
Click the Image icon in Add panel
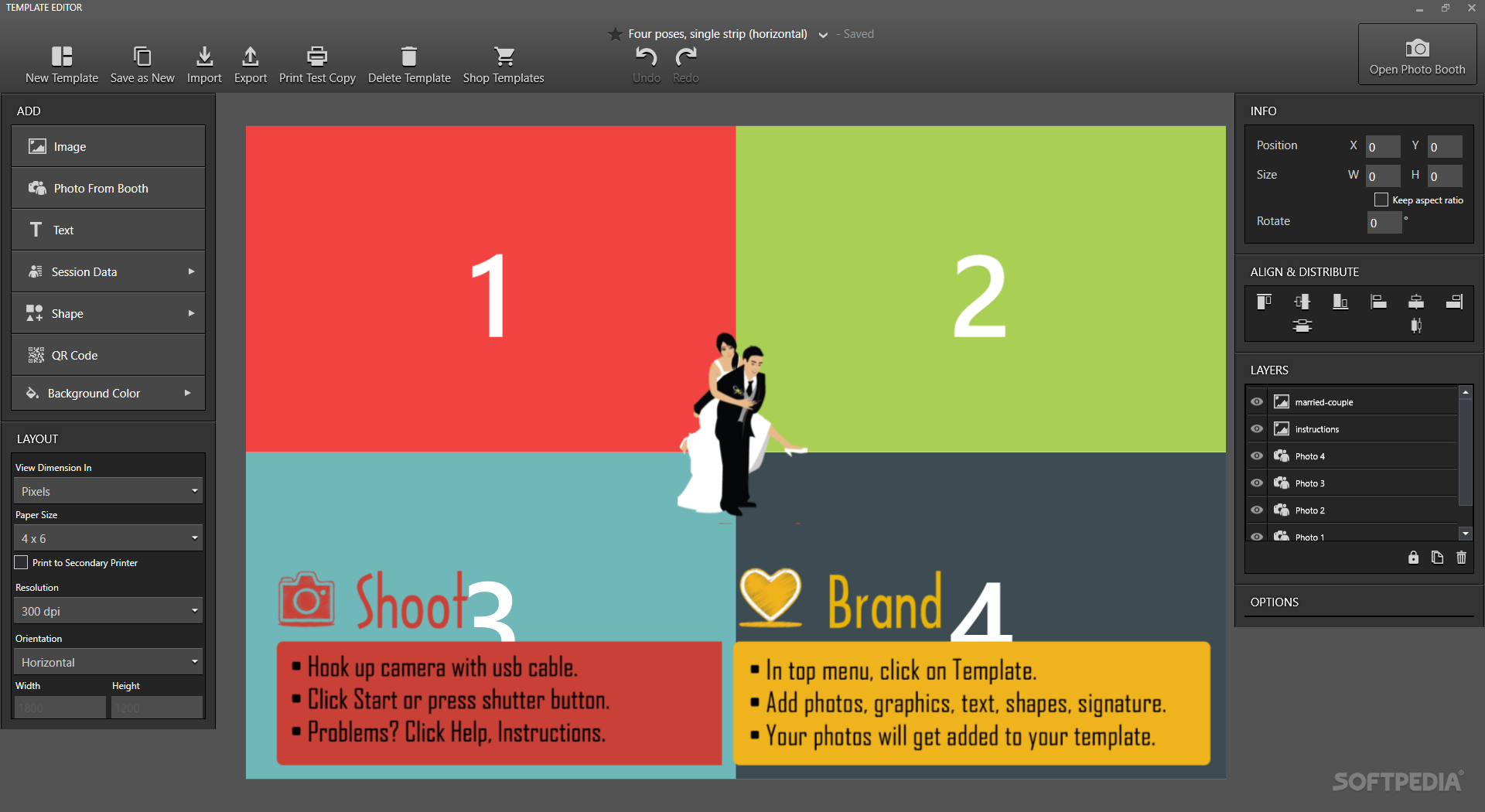37,146
